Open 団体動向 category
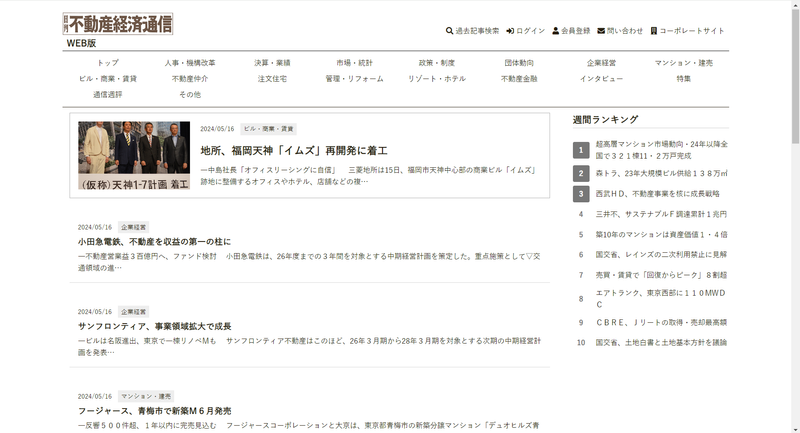800x433 pixels. [x=519, y=63]
